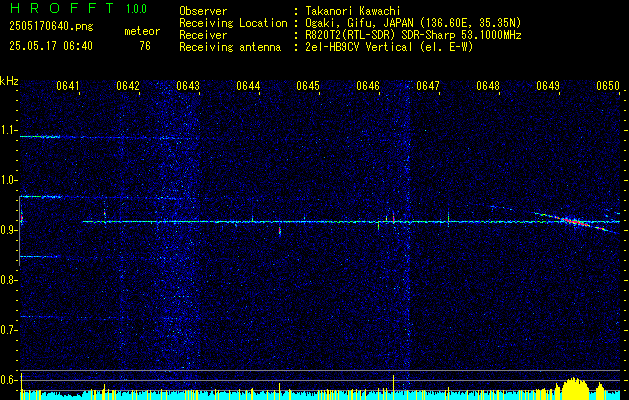Click observer name Takanori Kawachi
The width and height of the screenshot is (629, 400).
pos(353,11)
